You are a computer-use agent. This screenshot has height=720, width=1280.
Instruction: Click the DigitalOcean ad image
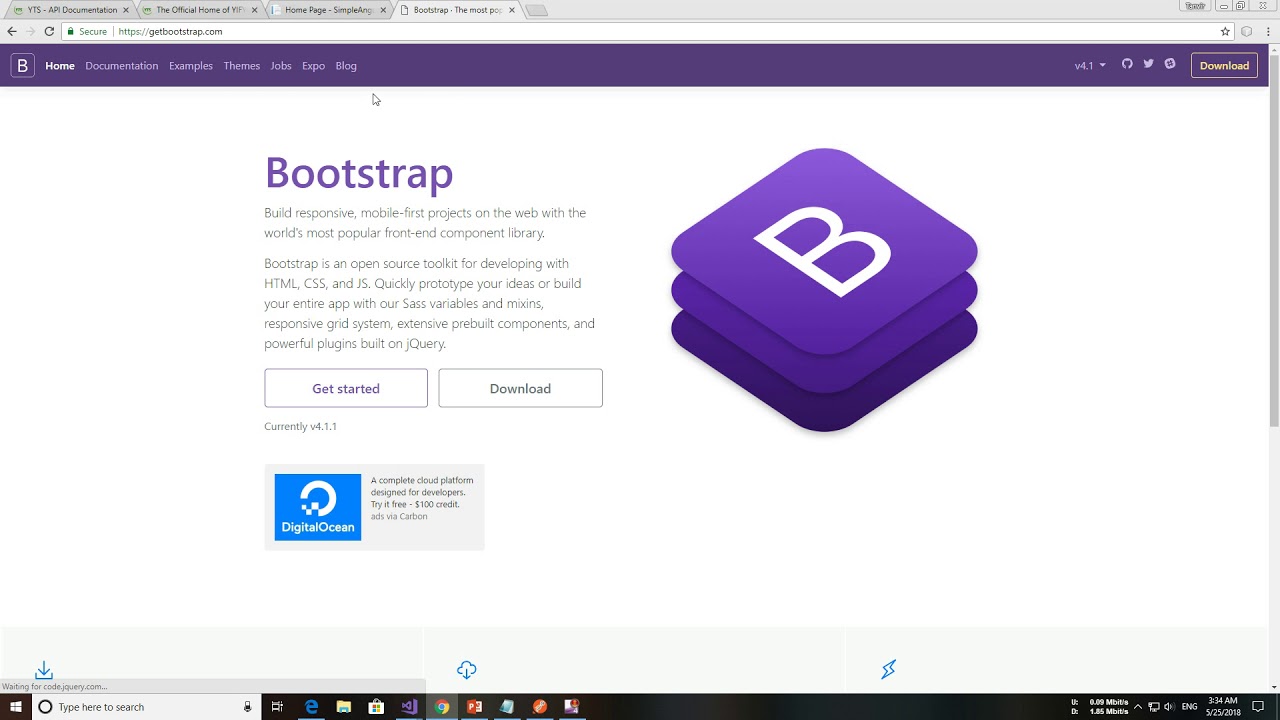click(x=318, y=507)
